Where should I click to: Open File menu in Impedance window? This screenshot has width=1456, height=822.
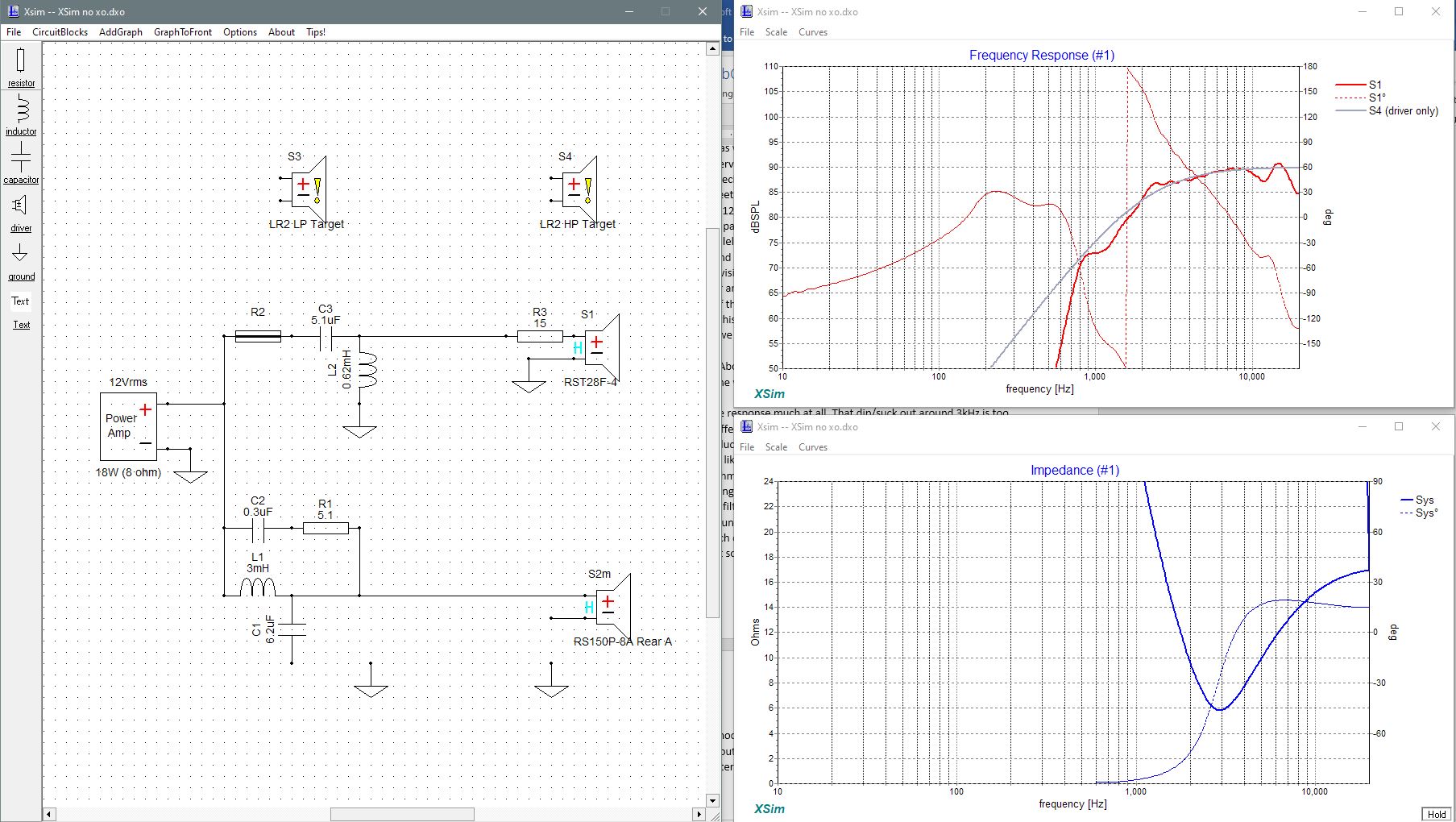[747, 447]
